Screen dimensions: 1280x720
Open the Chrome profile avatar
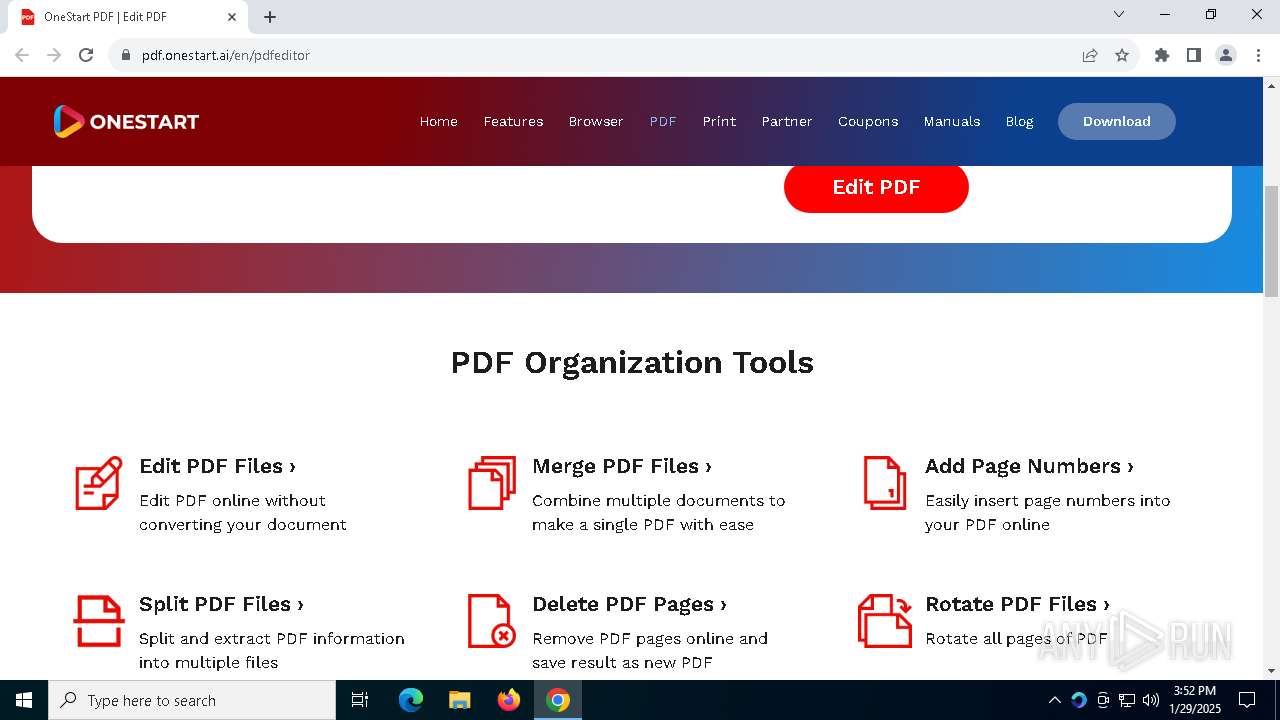[x=1226, y=55]
